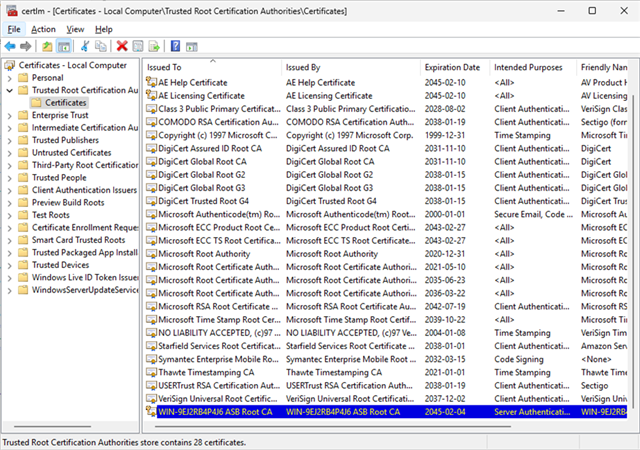Expand the WindowsServerUpdateServices node
Viewport: 640px width, 450px height.
[x=10, y=290]
